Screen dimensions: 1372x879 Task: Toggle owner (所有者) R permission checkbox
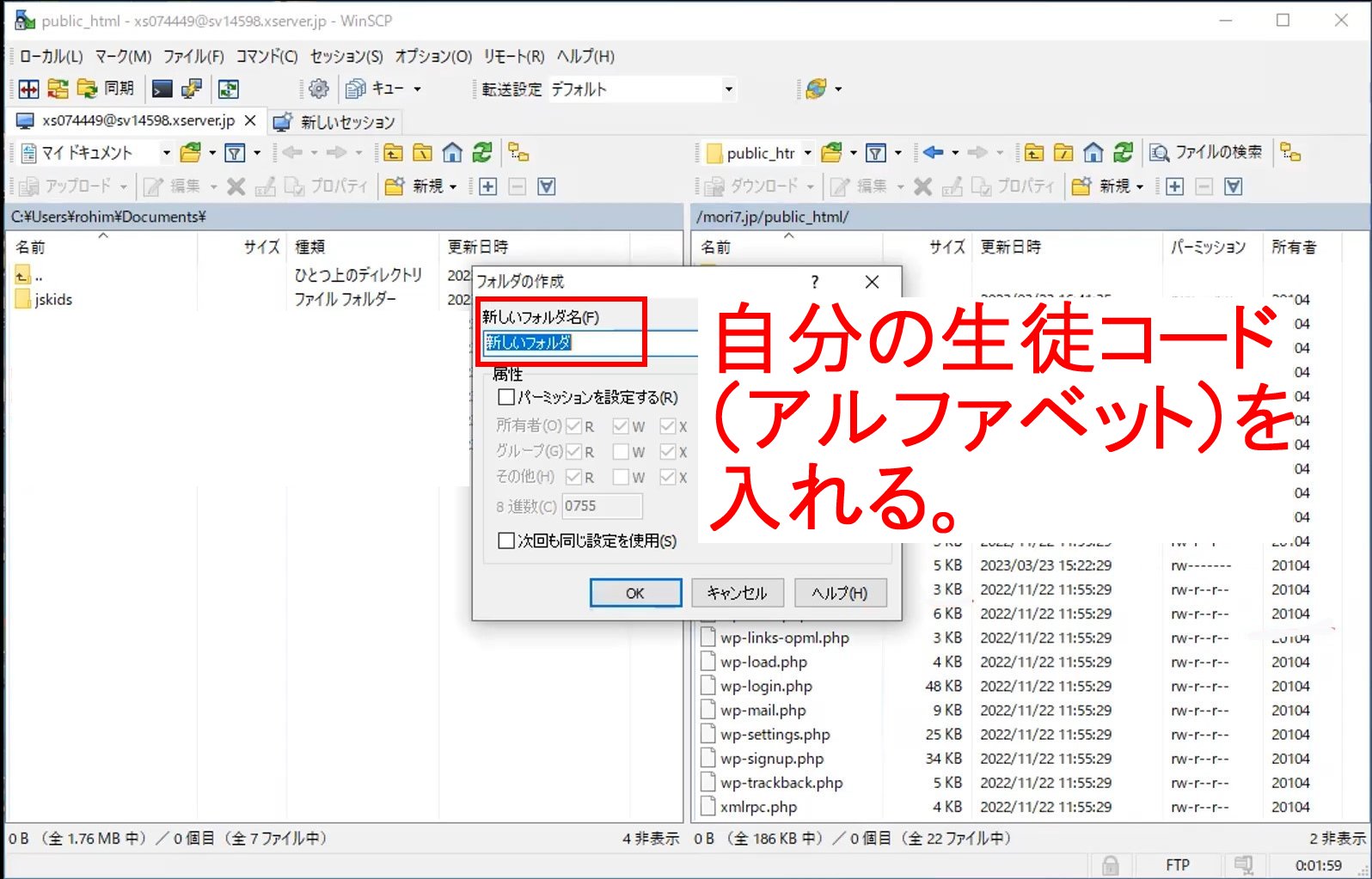573,426
